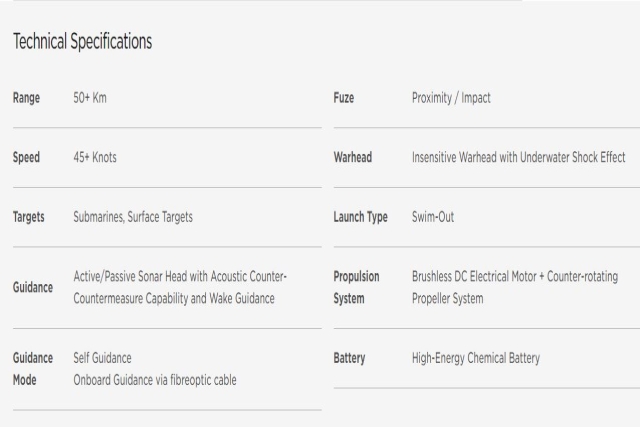This screenshot has height=427, width=640.
Task: Select the Targets label
Action: point(29,217)
